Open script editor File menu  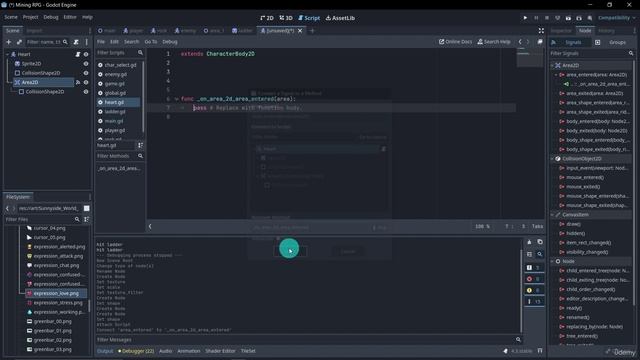[x=101, y=42]
